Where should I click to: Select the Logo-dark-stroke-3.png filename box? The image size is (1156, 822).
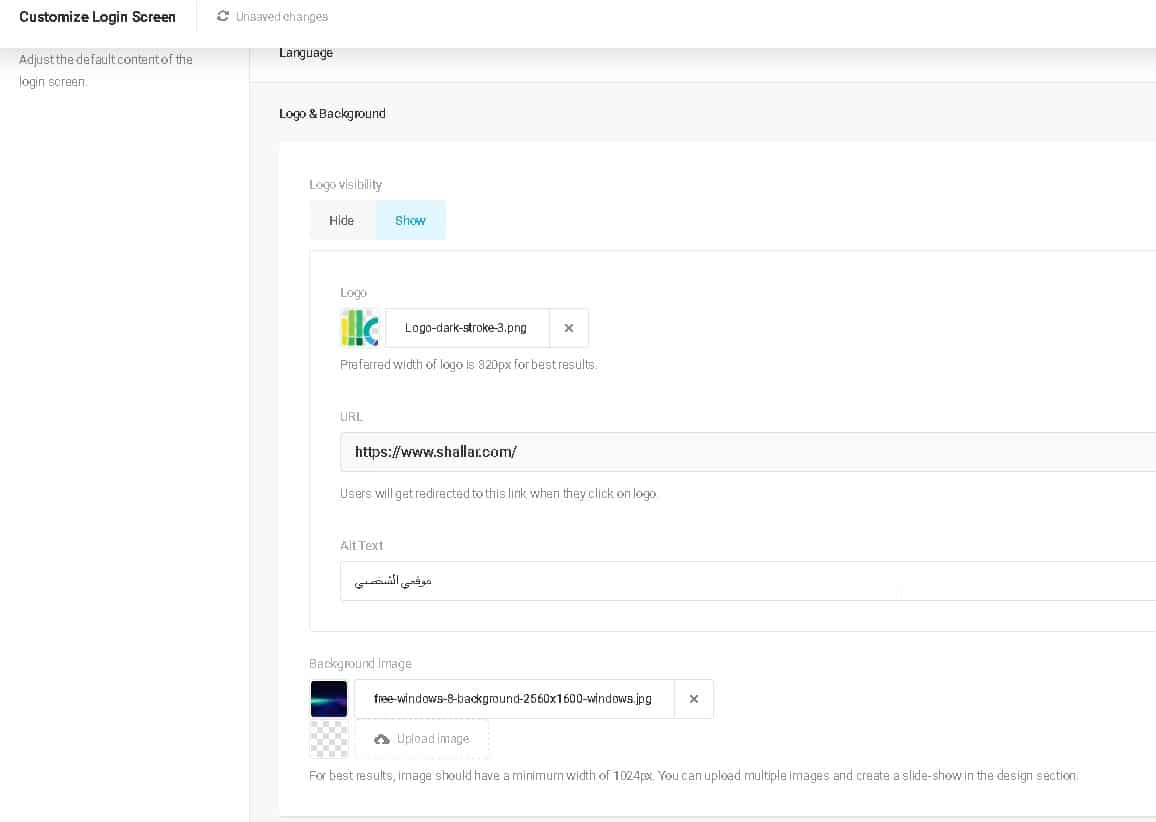pos(467,328)
